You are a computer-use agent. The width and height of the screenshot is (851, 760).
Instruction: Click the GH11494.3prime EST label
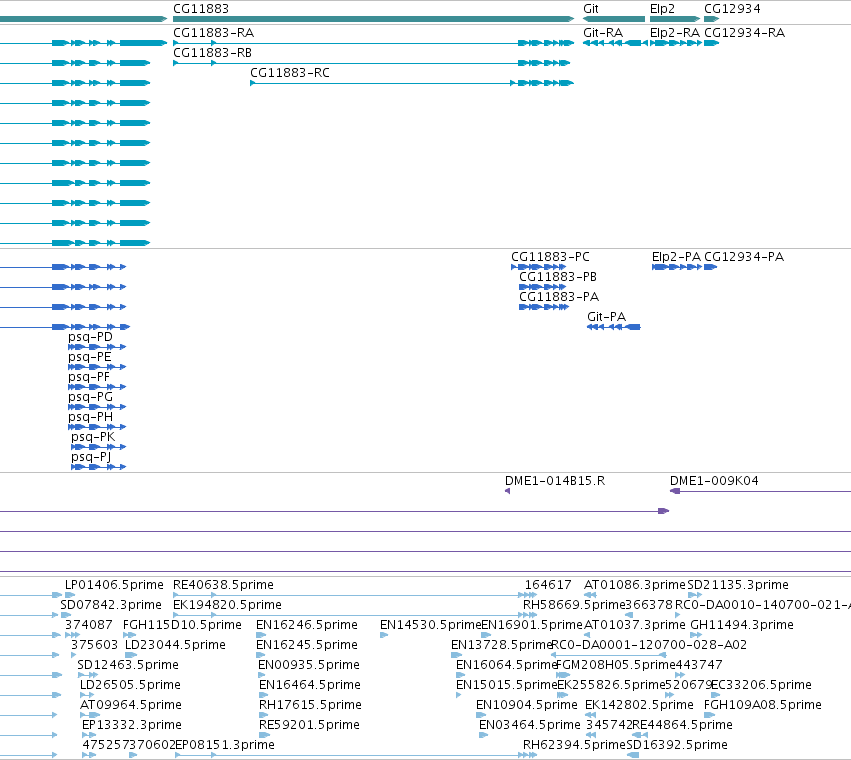tap(742, 625)
